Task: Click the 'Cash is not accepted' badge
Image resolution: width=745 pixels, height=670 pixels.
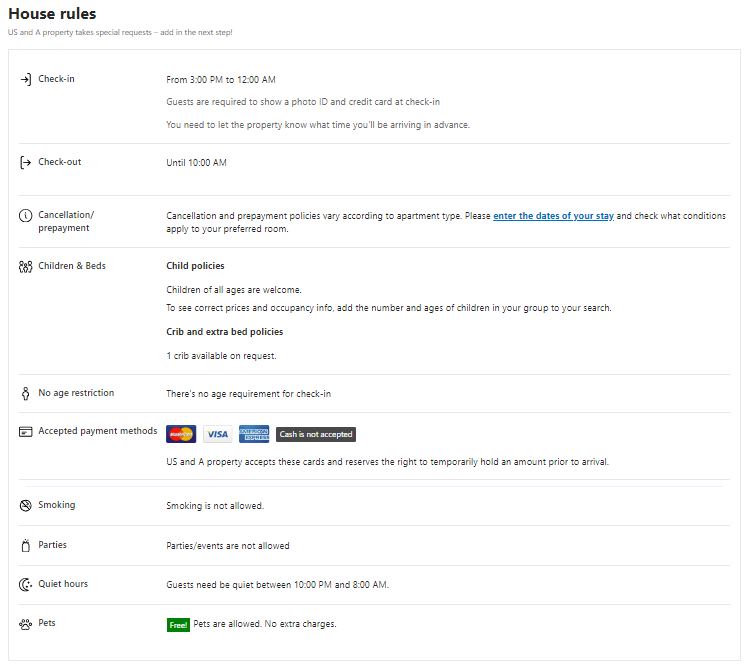Action: (x=316, y=434)
